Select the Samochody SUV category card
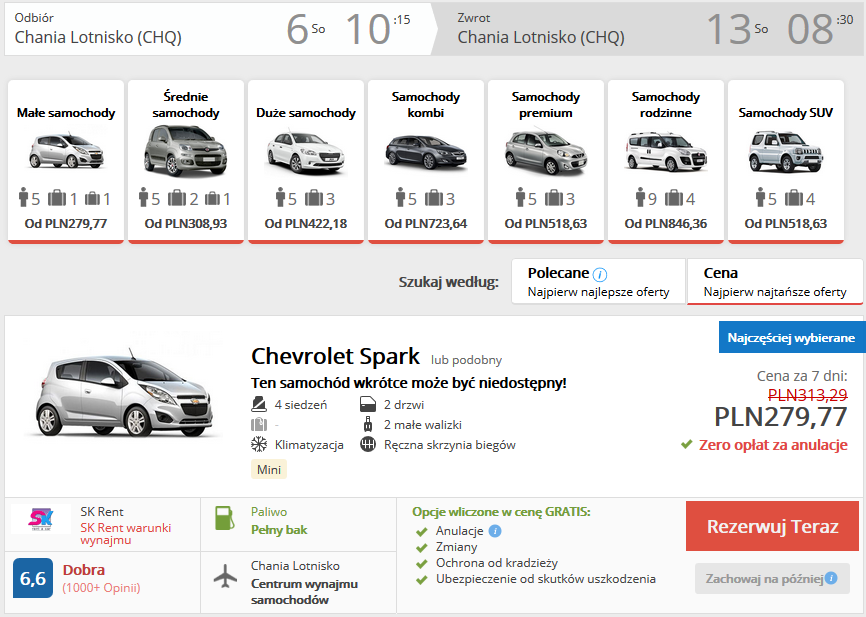The height and width of the screenshot is (617, 866). [785, 160]
